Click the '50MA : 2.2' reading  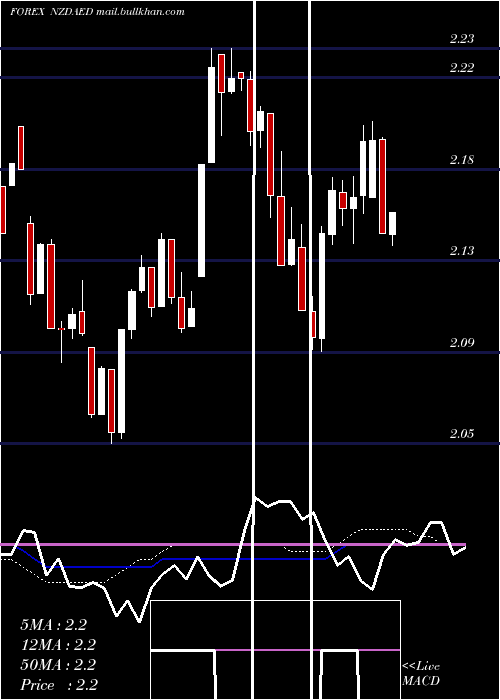pos(58,665)
